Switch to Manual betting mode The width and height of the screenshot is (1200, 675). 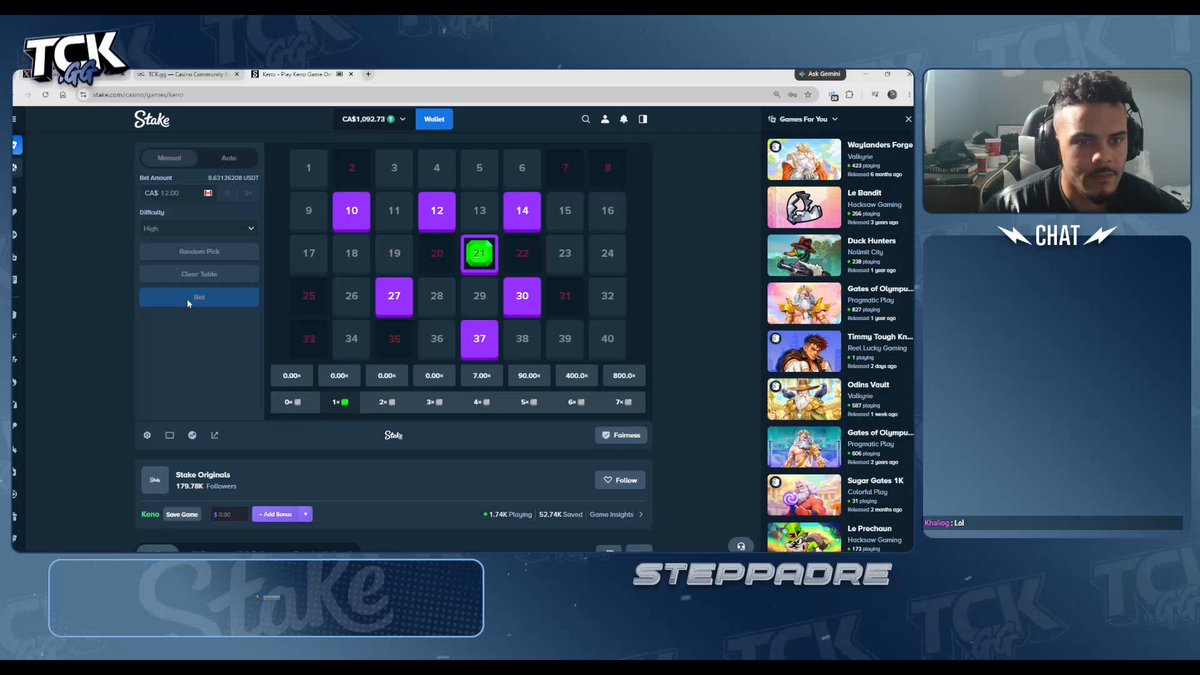(169, 158)
